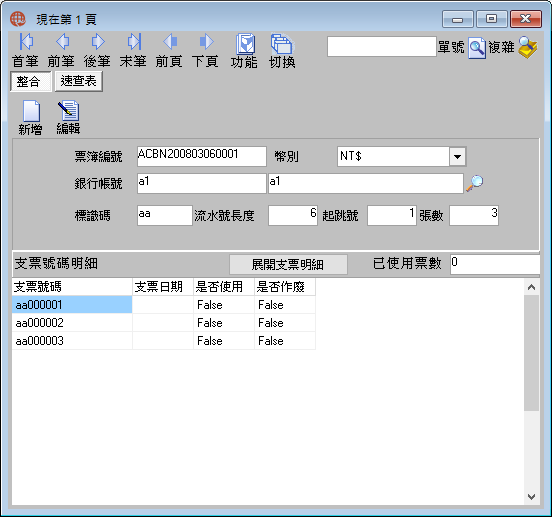Click the 單號 search input field
This screenshot has width=552, height=517.
(382, 46)
